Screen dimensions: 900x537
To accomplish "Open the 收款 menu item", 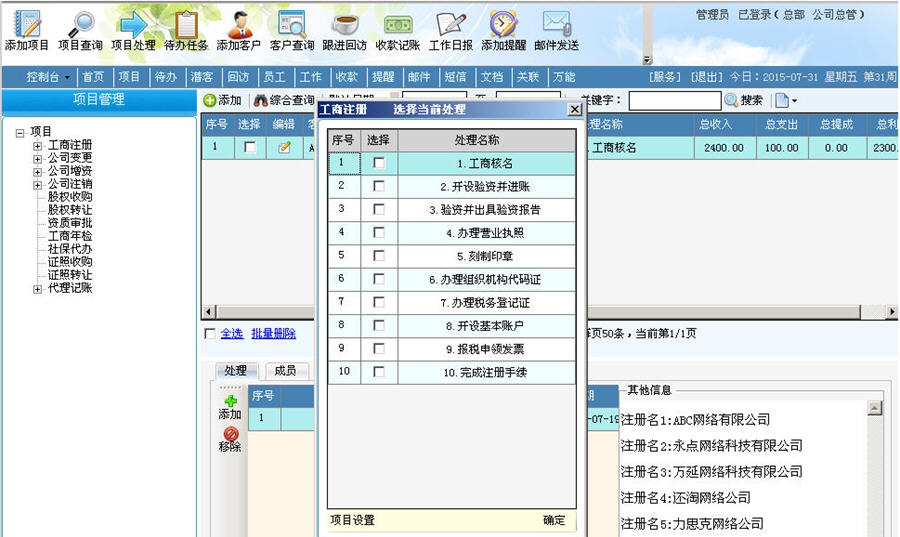I will tap(347, 77).
